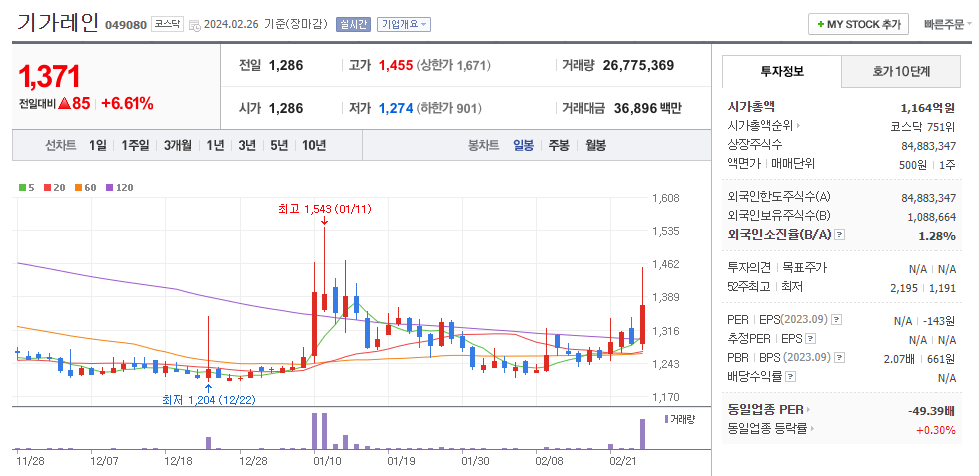Viewport: 979px width, 476px height.
Task: Click the 고가 value 1,455
Action: click(396, 65)
